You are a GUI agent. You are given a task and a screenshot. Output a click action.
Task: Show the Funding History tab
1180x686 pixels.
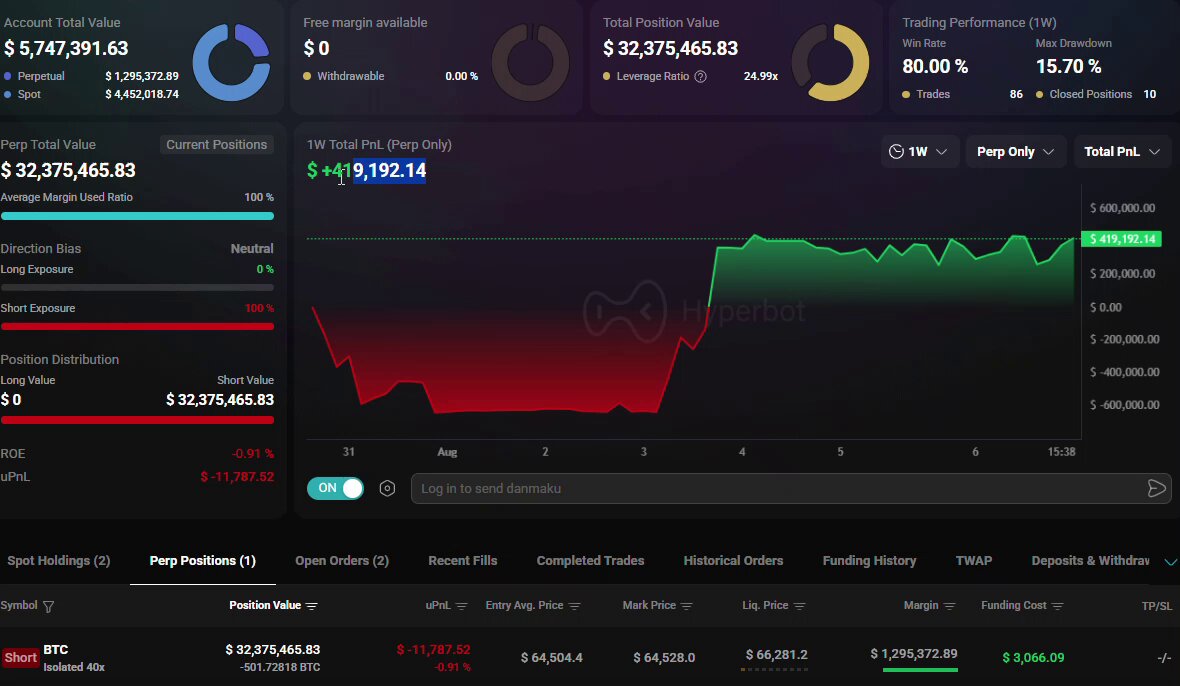[869, 560]
